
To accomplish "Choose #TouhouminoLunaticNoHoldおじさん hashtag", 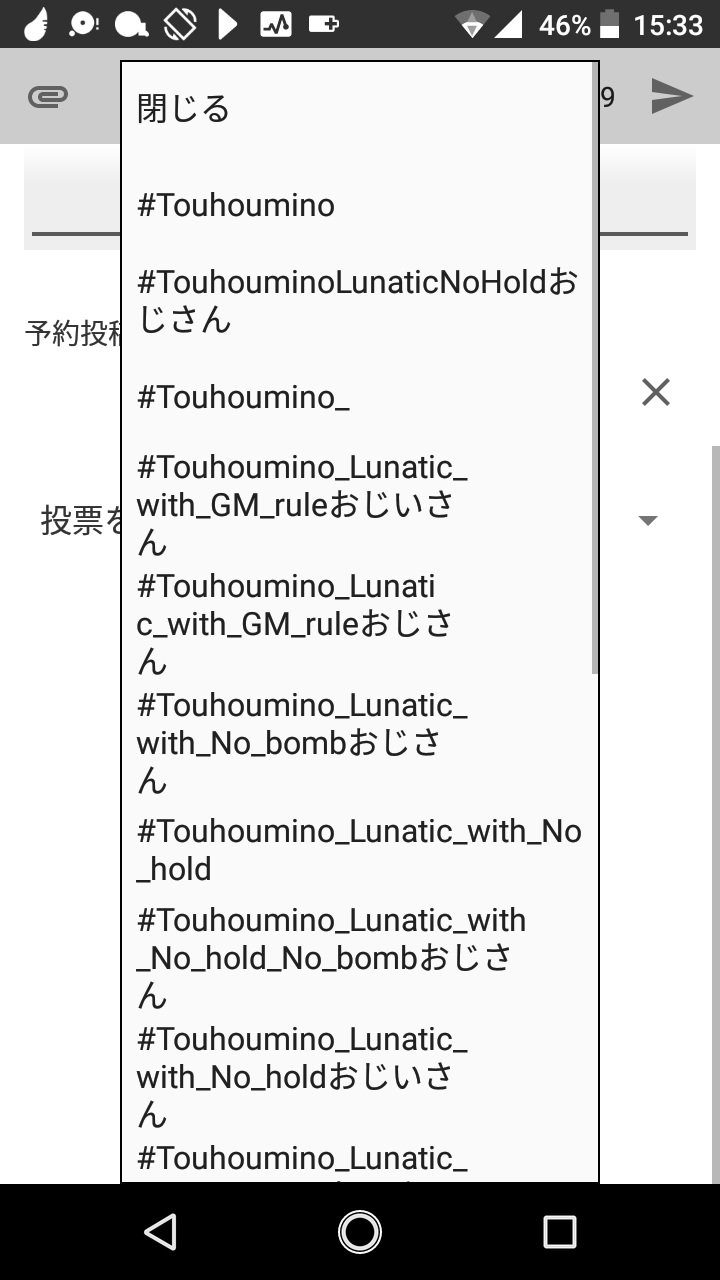I will (x=357, y=301).
